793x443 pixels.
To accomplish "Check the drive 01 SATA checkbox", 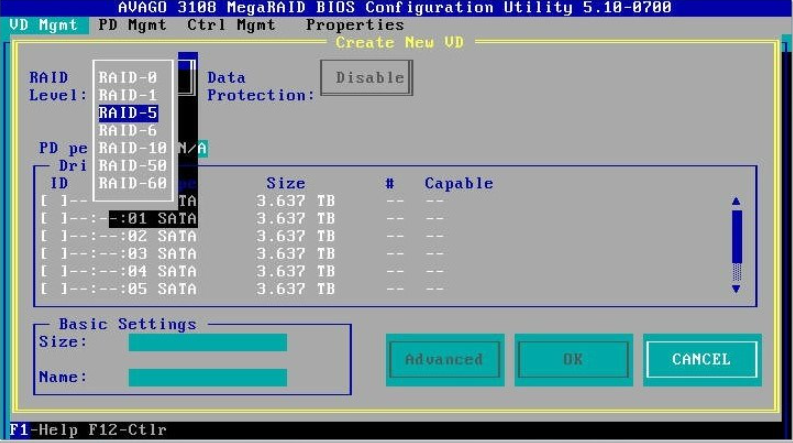I will click(x=54, y=218).
